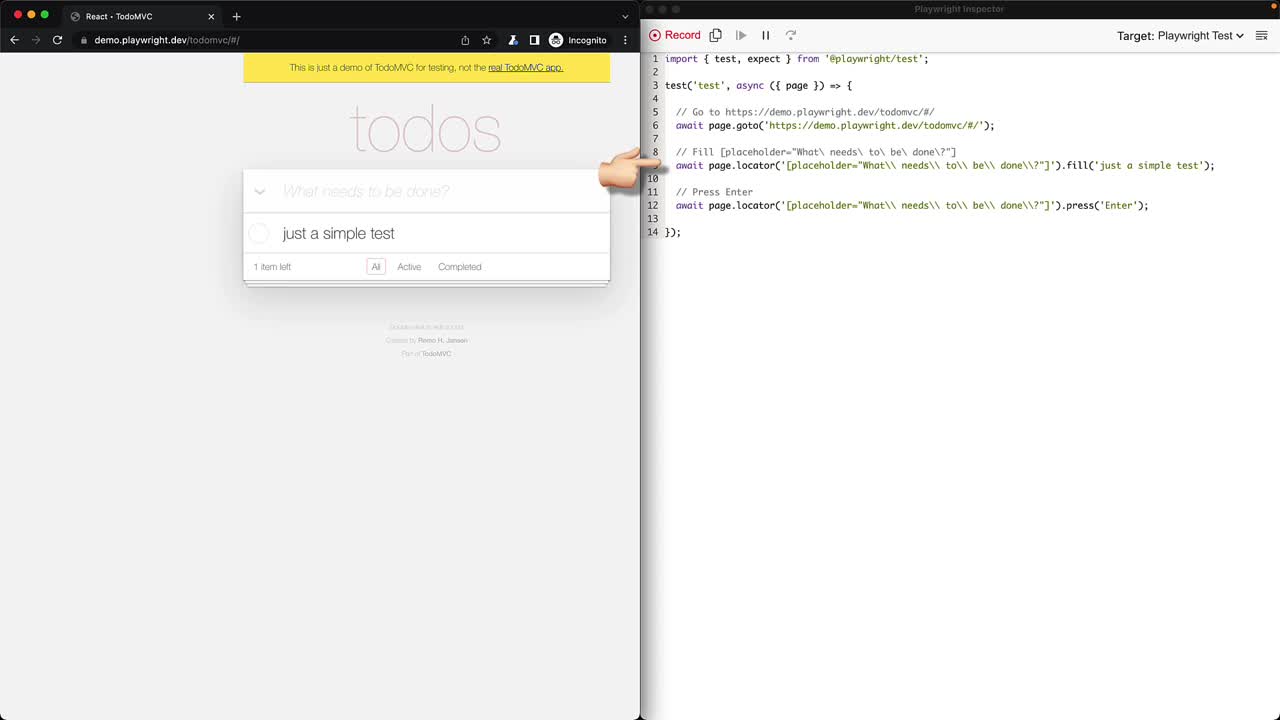Click the Record button in Playwright Inspector
The width and height of the screenshot is (1280, 720).
pos(675,35)
